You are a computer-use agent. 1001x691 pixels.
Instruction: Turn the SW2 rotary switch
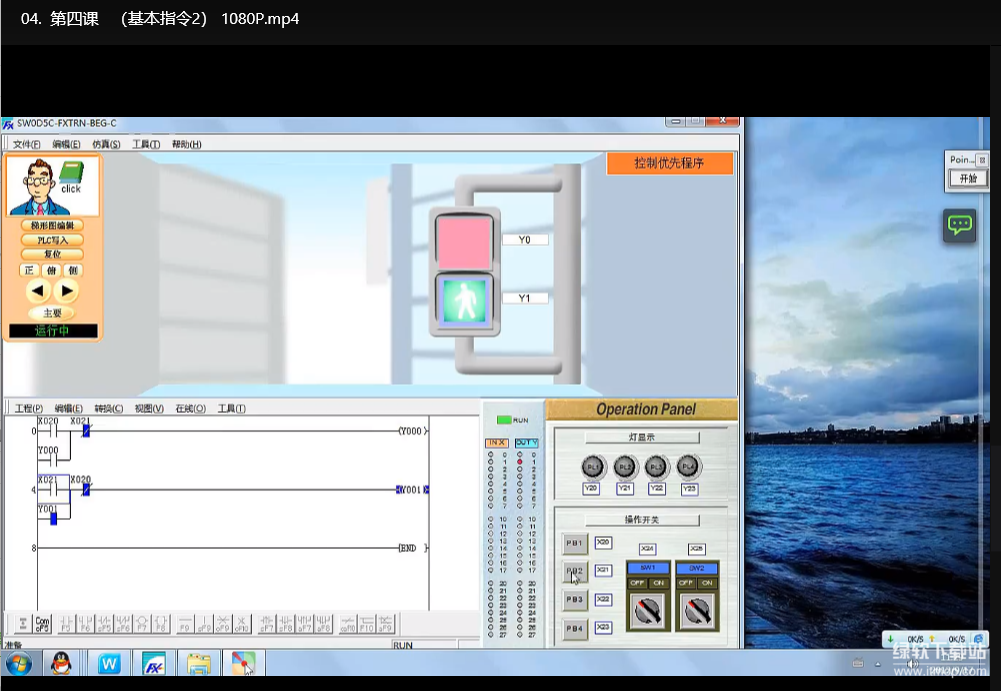(696, 610)
